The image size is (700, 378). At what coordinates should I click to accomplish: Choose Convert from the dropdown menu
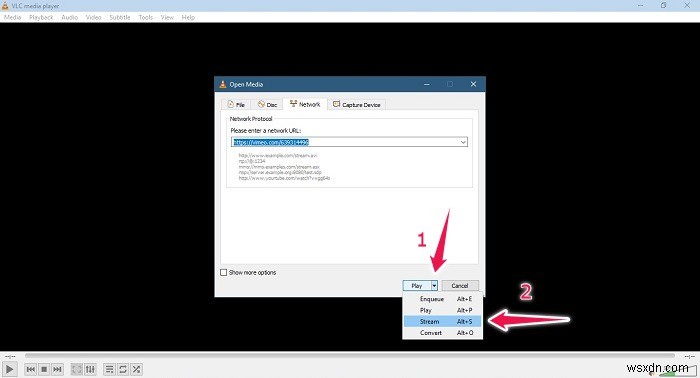pos(442,333)
